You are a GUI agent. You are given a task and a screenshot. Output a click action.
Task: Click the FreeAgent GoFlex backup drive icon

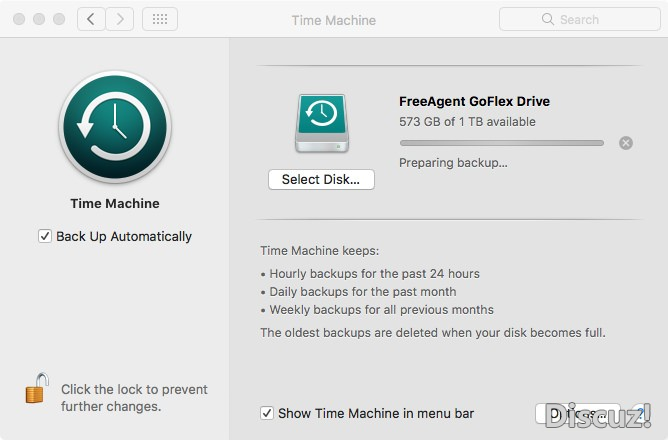322,123
